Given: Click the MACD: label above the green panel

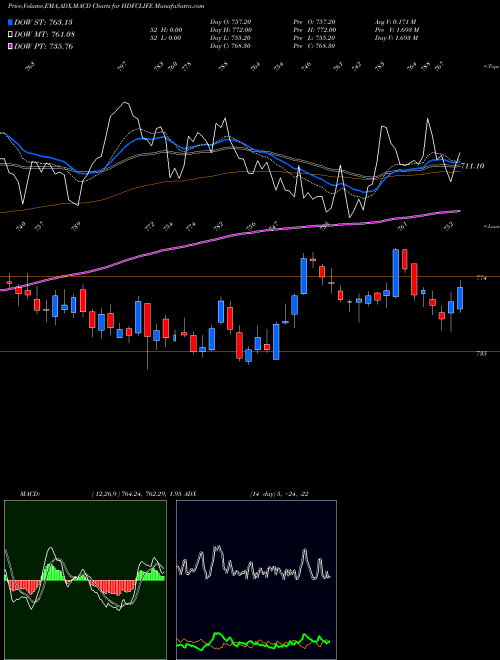Looking at the screenshot, I should coord(30,494).
